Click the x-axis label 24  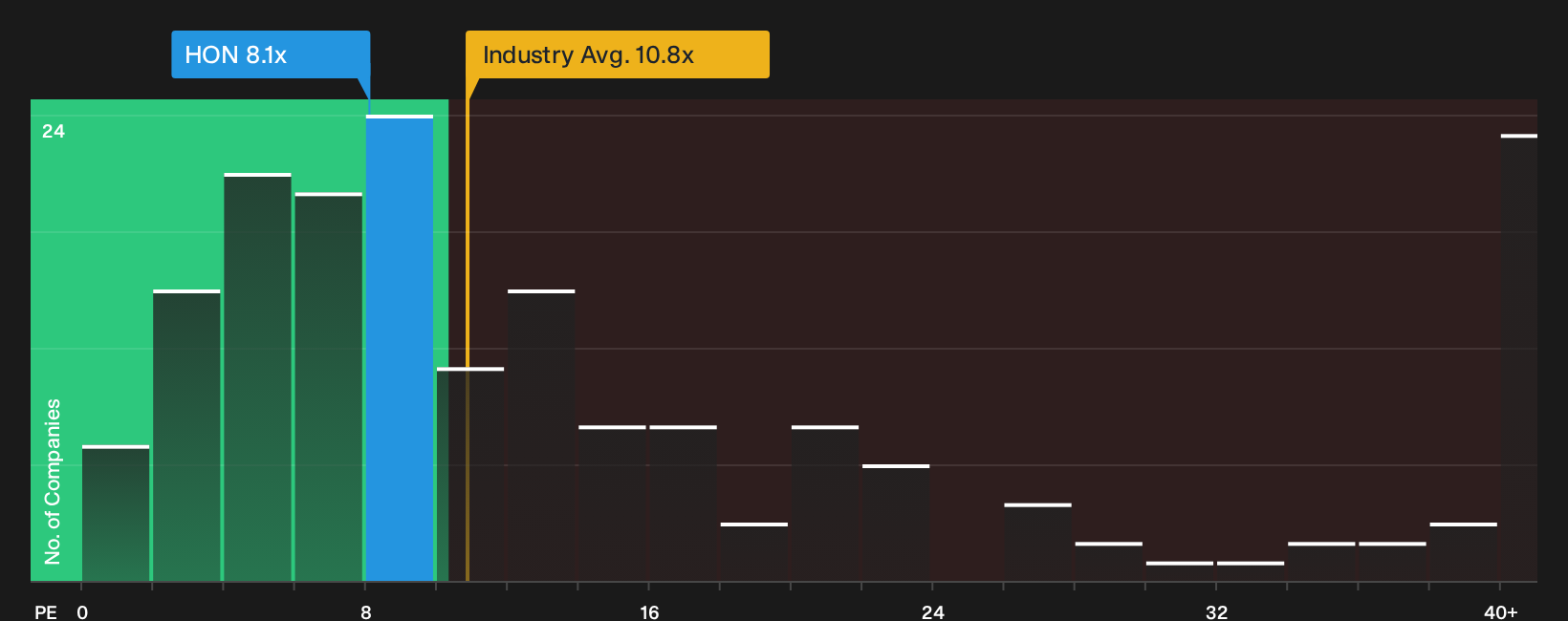[933, 612]
